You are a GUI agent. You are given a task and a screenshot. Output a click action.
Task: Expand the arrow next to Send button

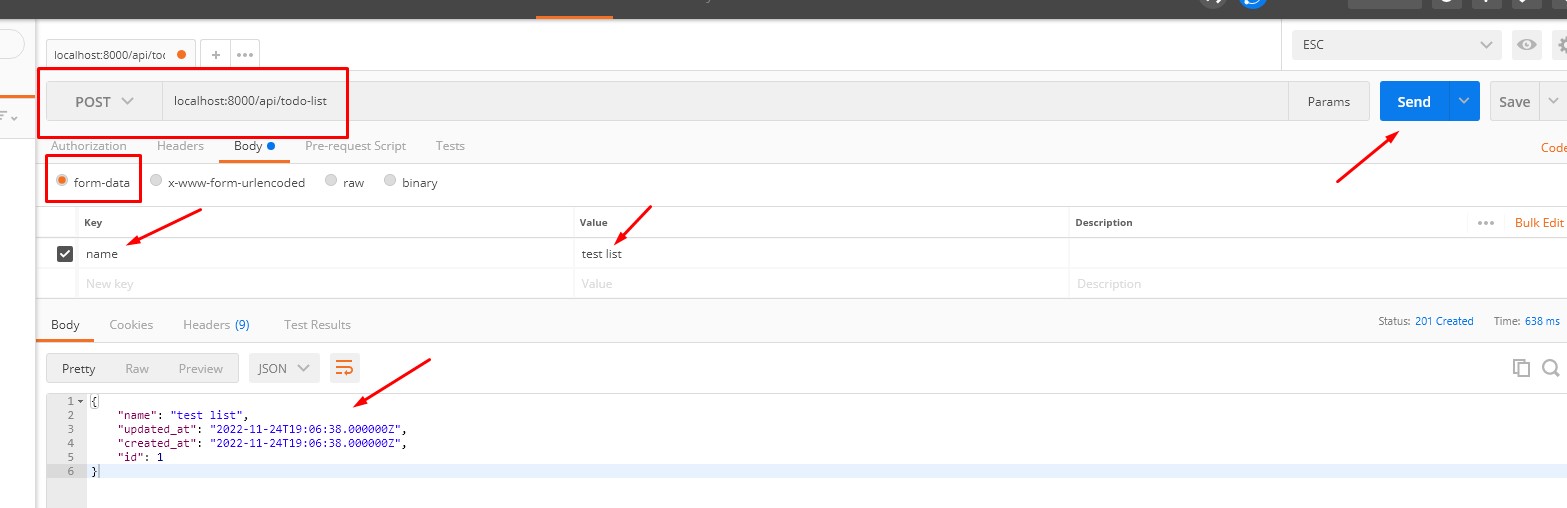tap(1464, 101)
